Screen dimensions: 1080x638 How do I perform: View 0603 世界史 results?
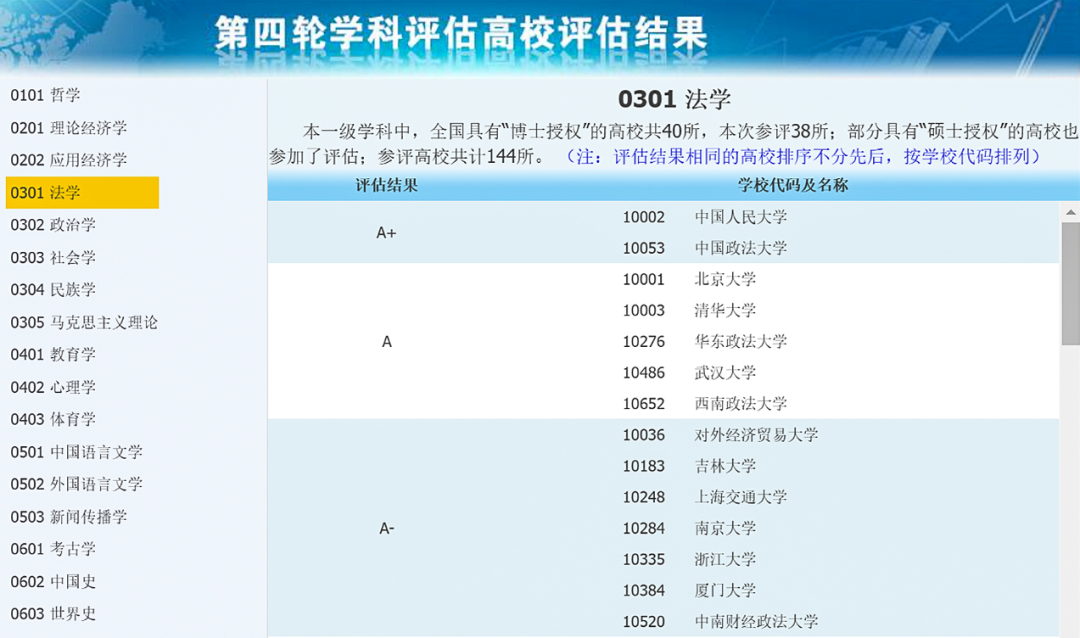(x=53, y=613)
